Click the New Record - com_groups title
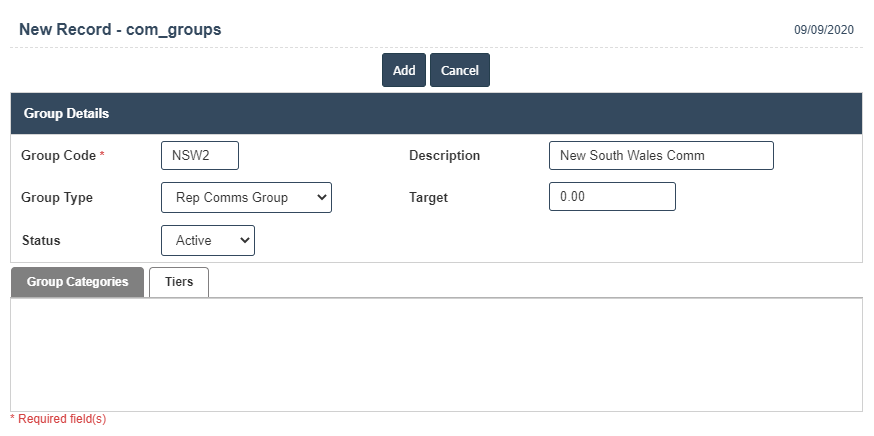 click(x=120, y=30)
